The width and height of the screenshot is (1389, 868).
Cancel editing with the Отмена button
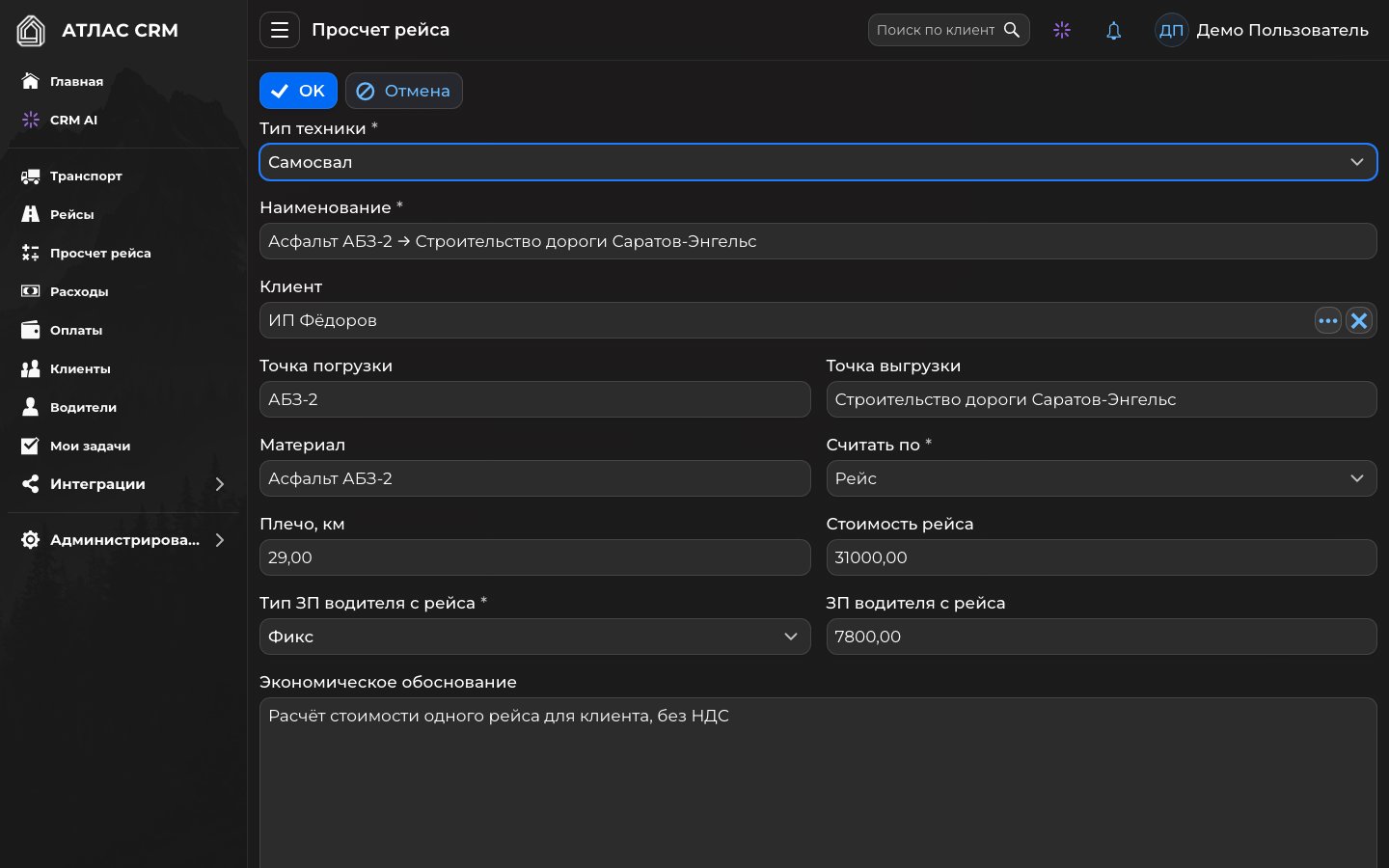(x=403, y=91)
